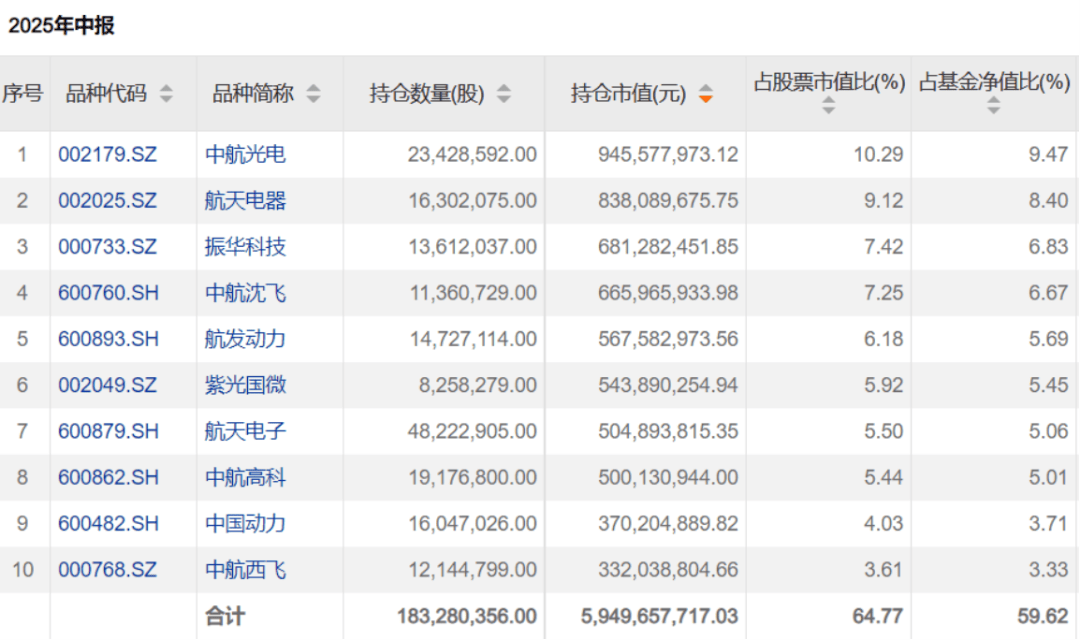
Task: Select stock ratio value 5.44
Action: tap(884, 477)
